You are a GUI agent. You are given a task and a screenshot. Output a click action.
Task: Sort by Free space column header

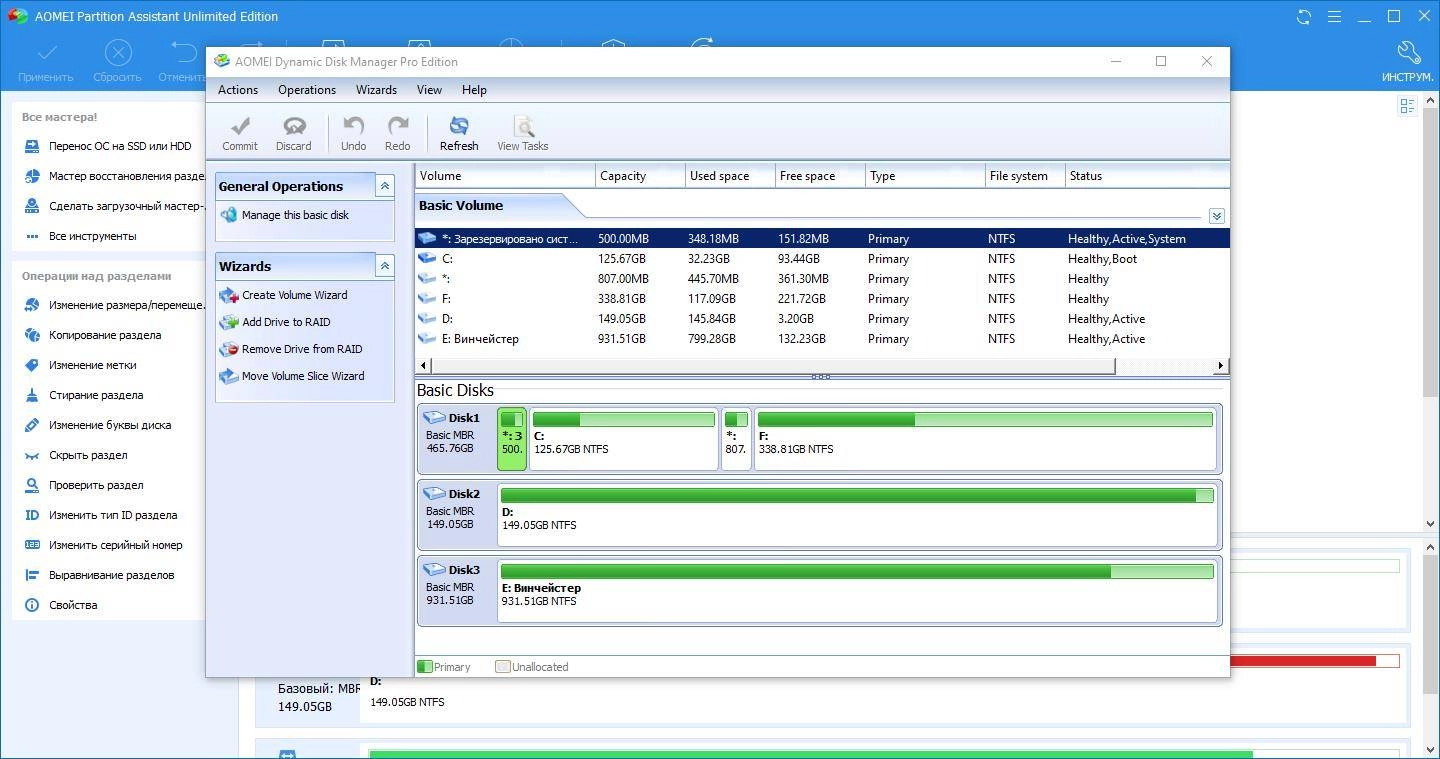[820, 176]
